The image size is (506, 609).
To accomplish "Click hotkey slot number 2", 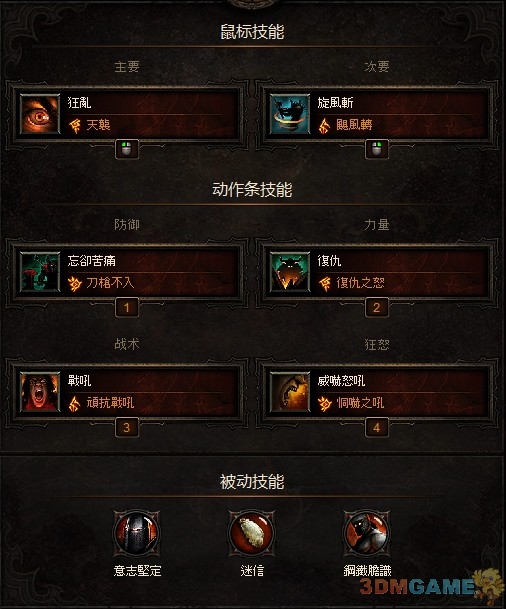I will (377, 308).
